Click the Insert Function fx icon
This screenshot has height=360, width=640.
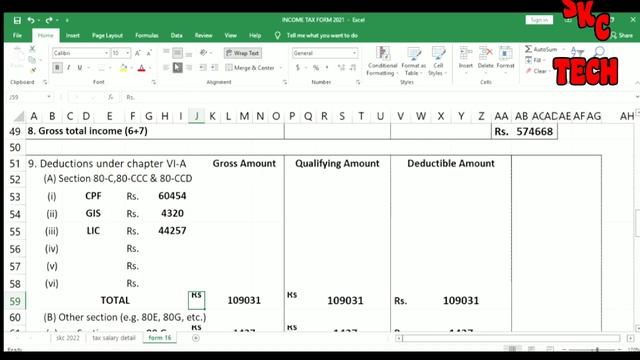[111, 97]
